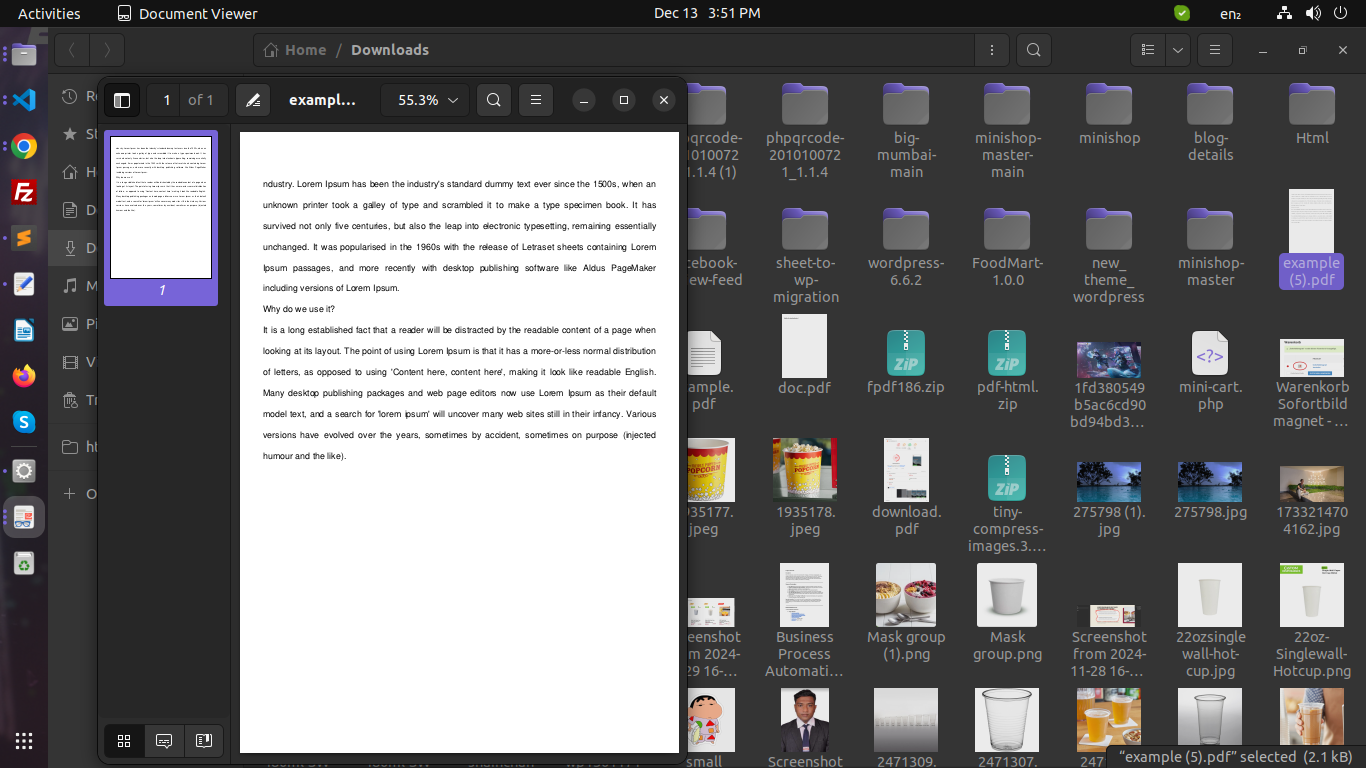
Task: Open LibreOffice Writer from dock
Action: pyautogui.click(x=24, y=331)
